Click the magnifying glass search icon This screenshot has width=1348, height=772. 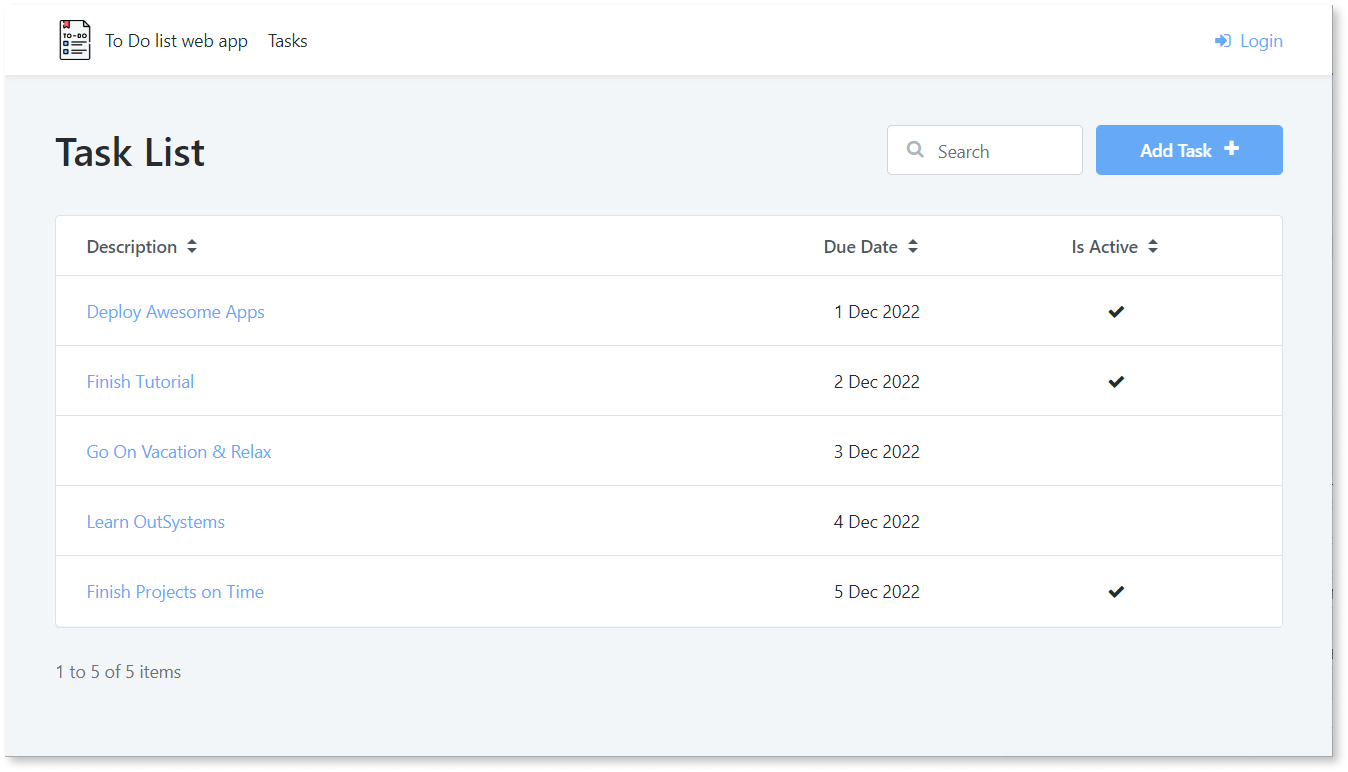click(x=915, y=149)
